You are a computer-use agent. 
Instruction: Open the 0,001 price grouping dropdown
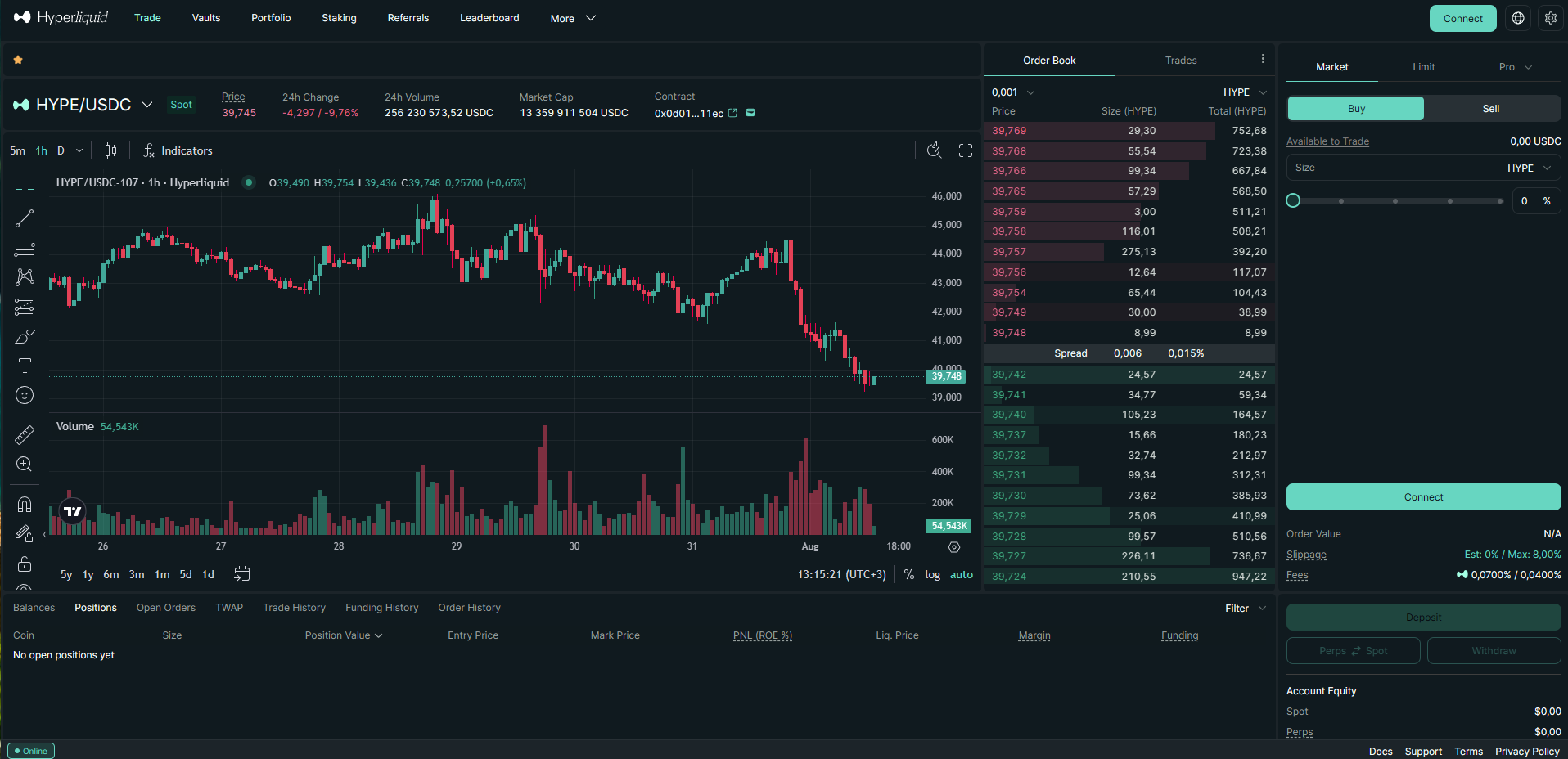point(1013,92)
